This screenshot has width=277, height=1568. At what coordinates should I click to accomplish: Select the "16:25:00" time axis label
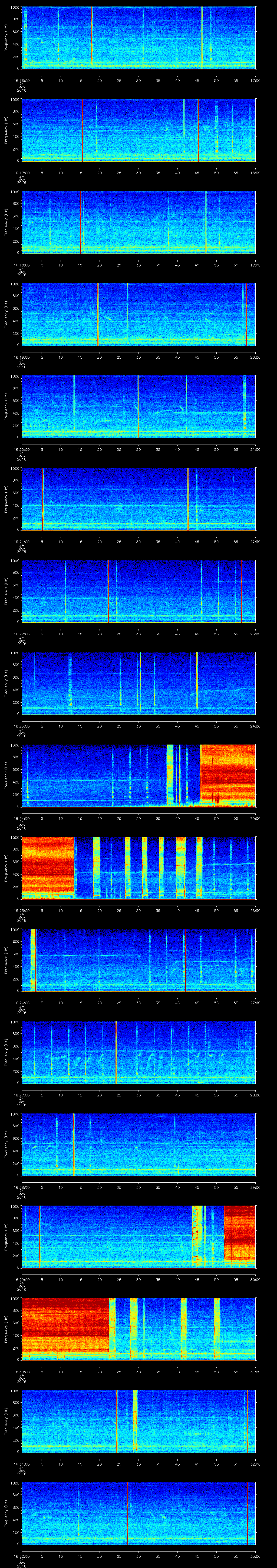[x=22, y=910]
